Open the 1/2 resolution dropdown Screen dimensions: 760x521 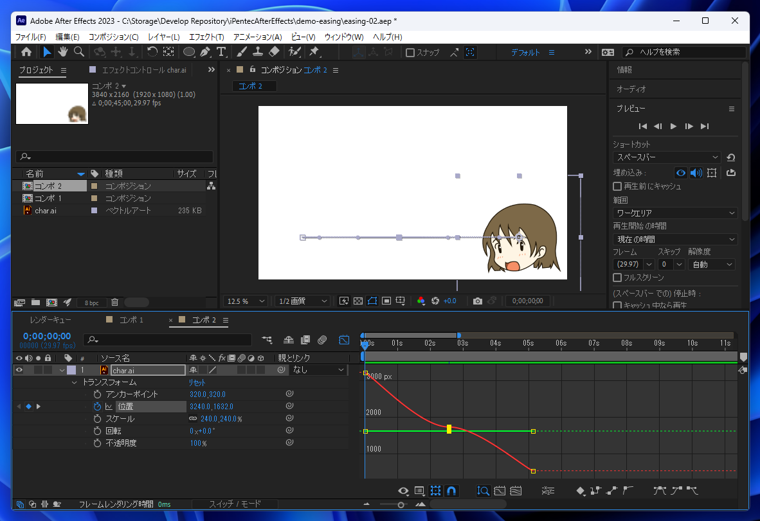pyautogui.click(x=302, y=301)
